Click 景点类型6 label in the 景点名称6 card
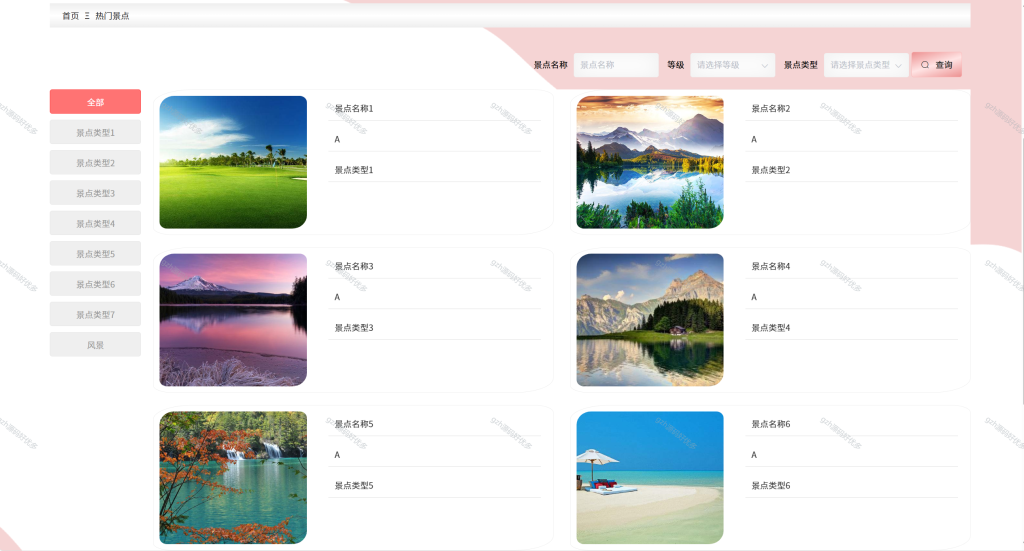The width and height of the screenshot is (1024, 551). 771,485
